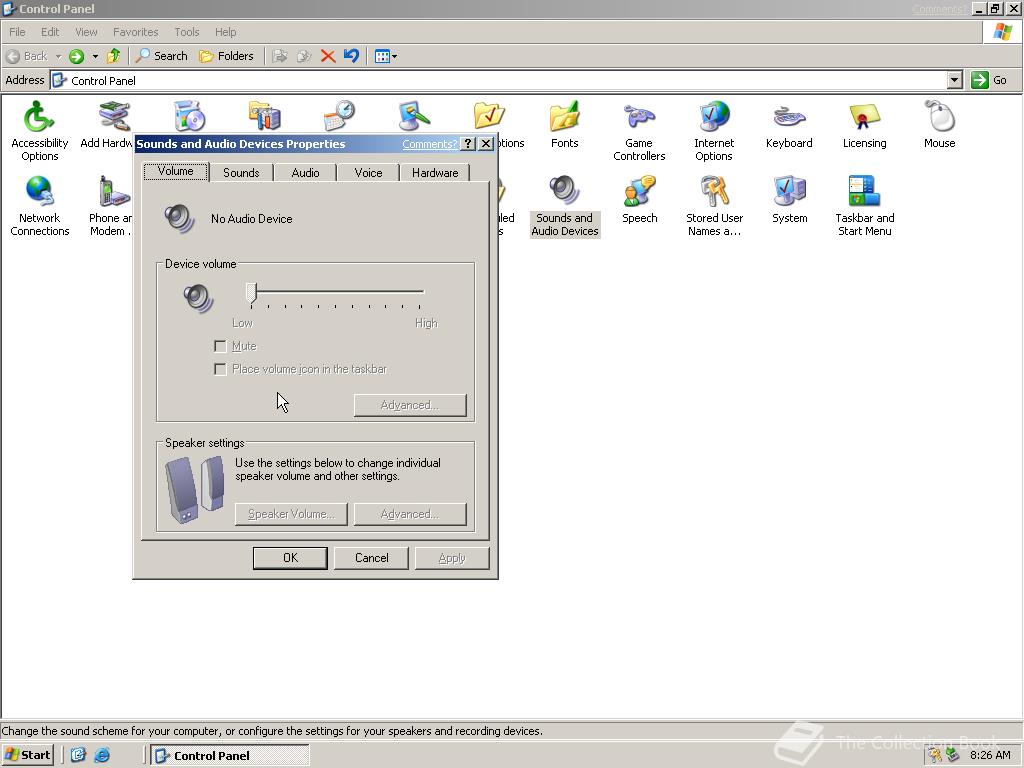Open Accessibility Options in Control Panel
The image size is (1024, 768).
pos(39,131)
